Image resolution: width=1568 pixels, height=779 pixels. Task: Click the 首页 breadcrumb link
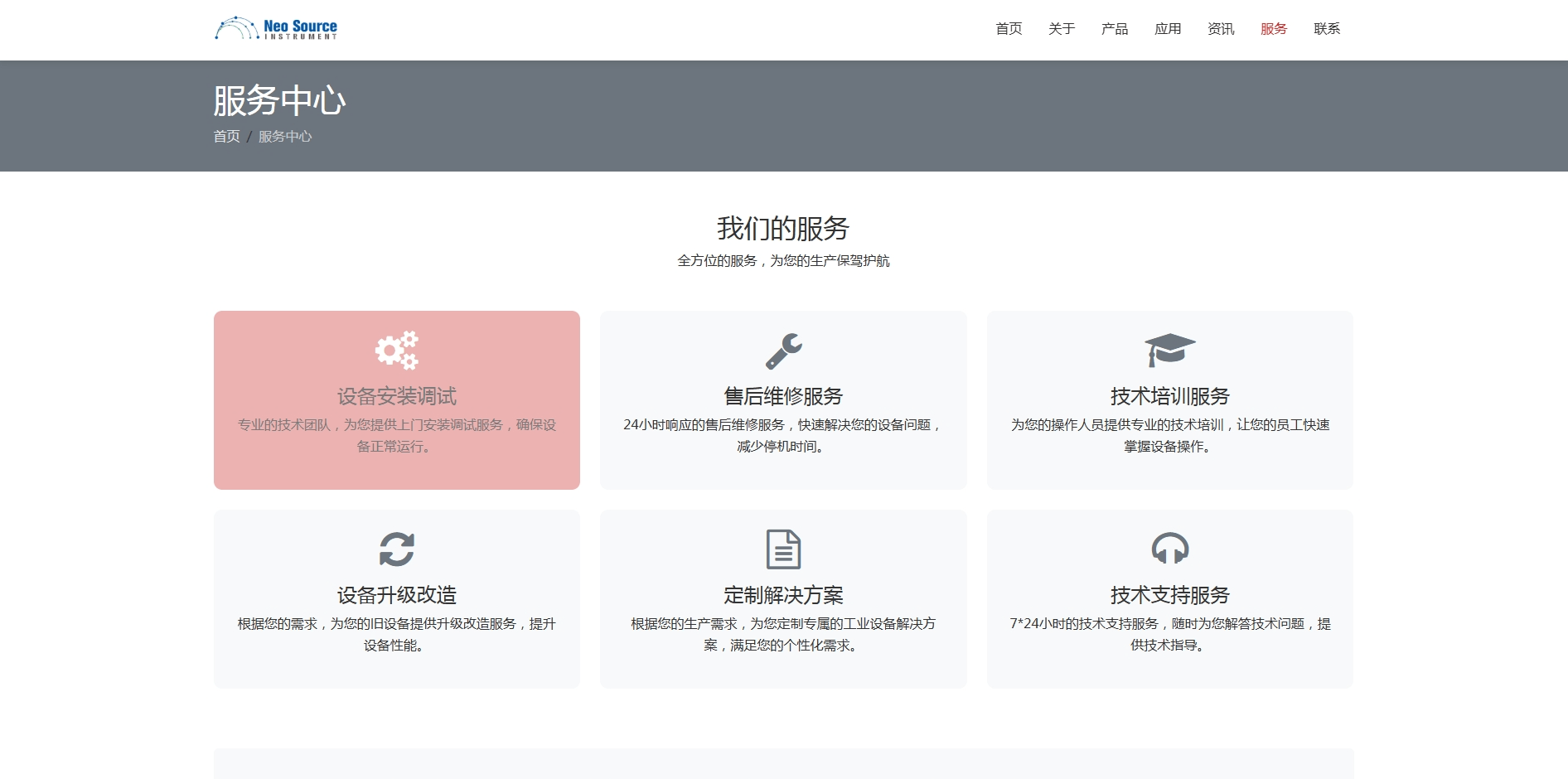click(x=226, y=137)
